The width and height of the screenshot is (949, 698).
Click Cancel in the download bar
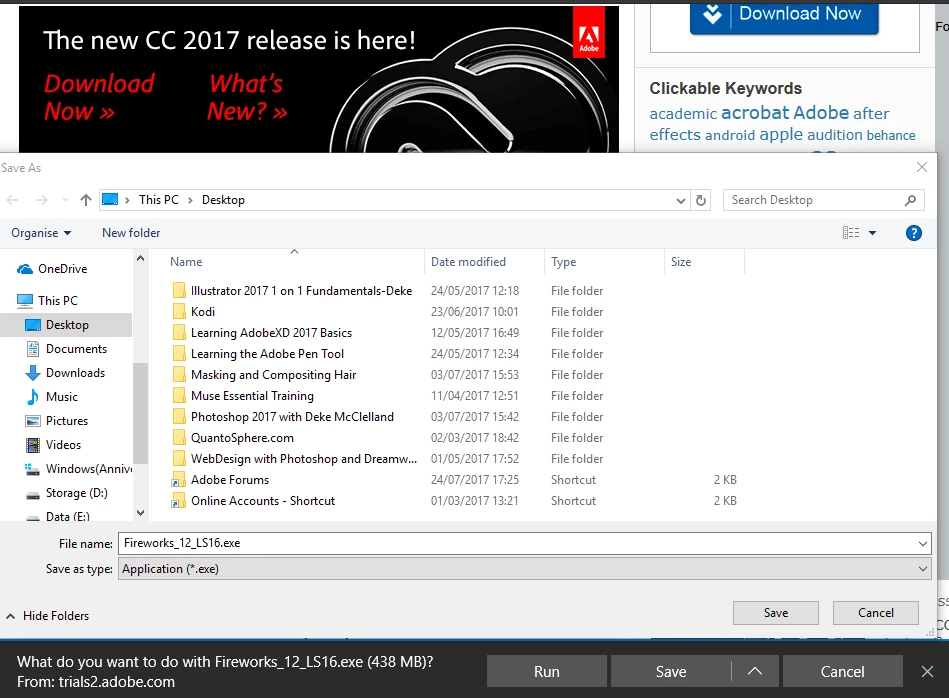click(x=842, y=671)
